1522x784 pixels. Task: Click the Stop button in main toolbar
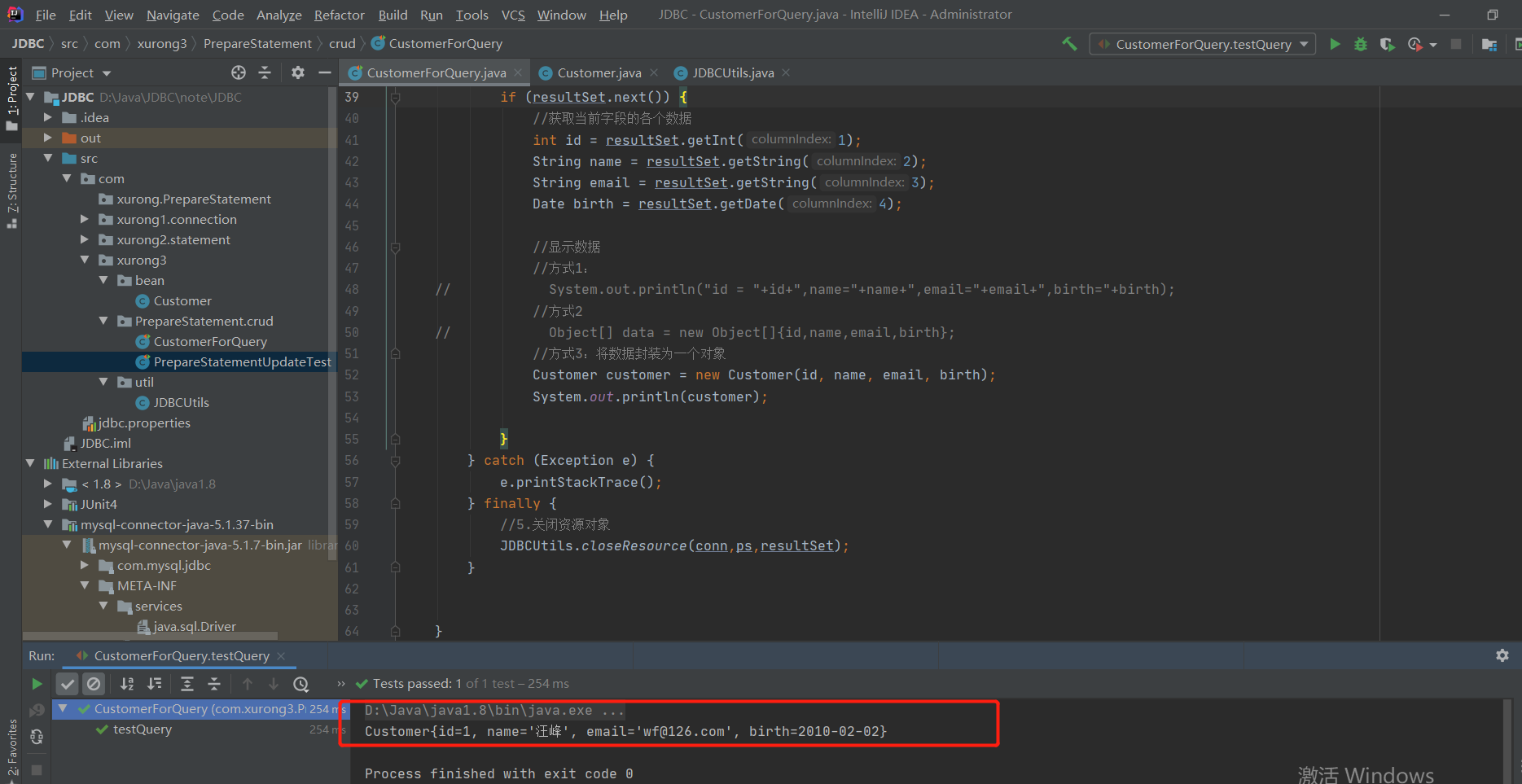(x=1456, y=44)
